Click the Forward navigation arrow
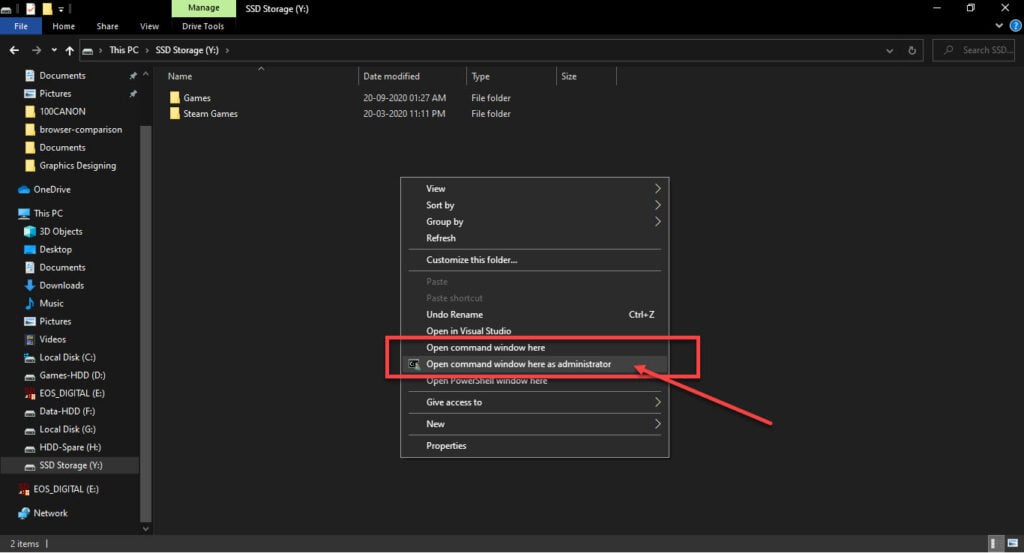The height and width of the screenshot is (553, 1024). click(37, 50)
